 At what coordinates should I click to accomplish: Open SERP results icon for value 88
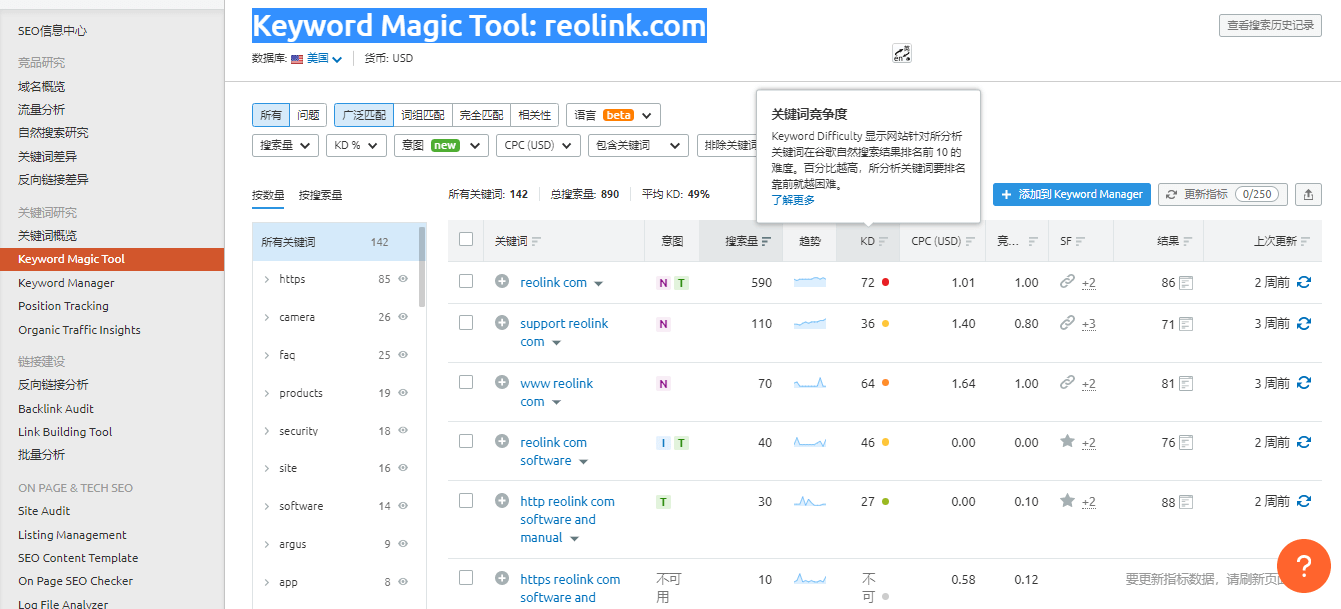pyautogui.click(x=1186, y=502)
